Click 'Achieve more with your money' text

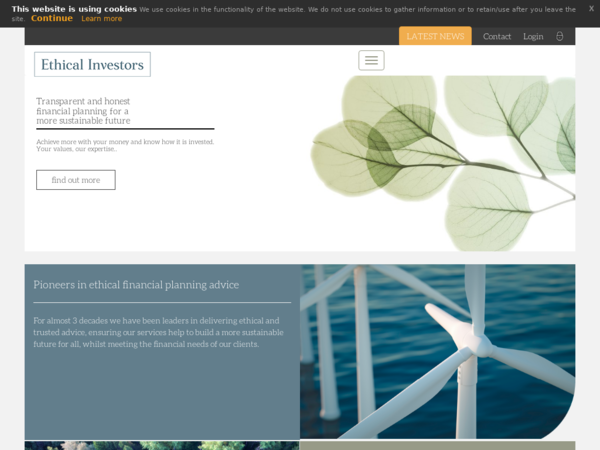[x=125, y=145]
